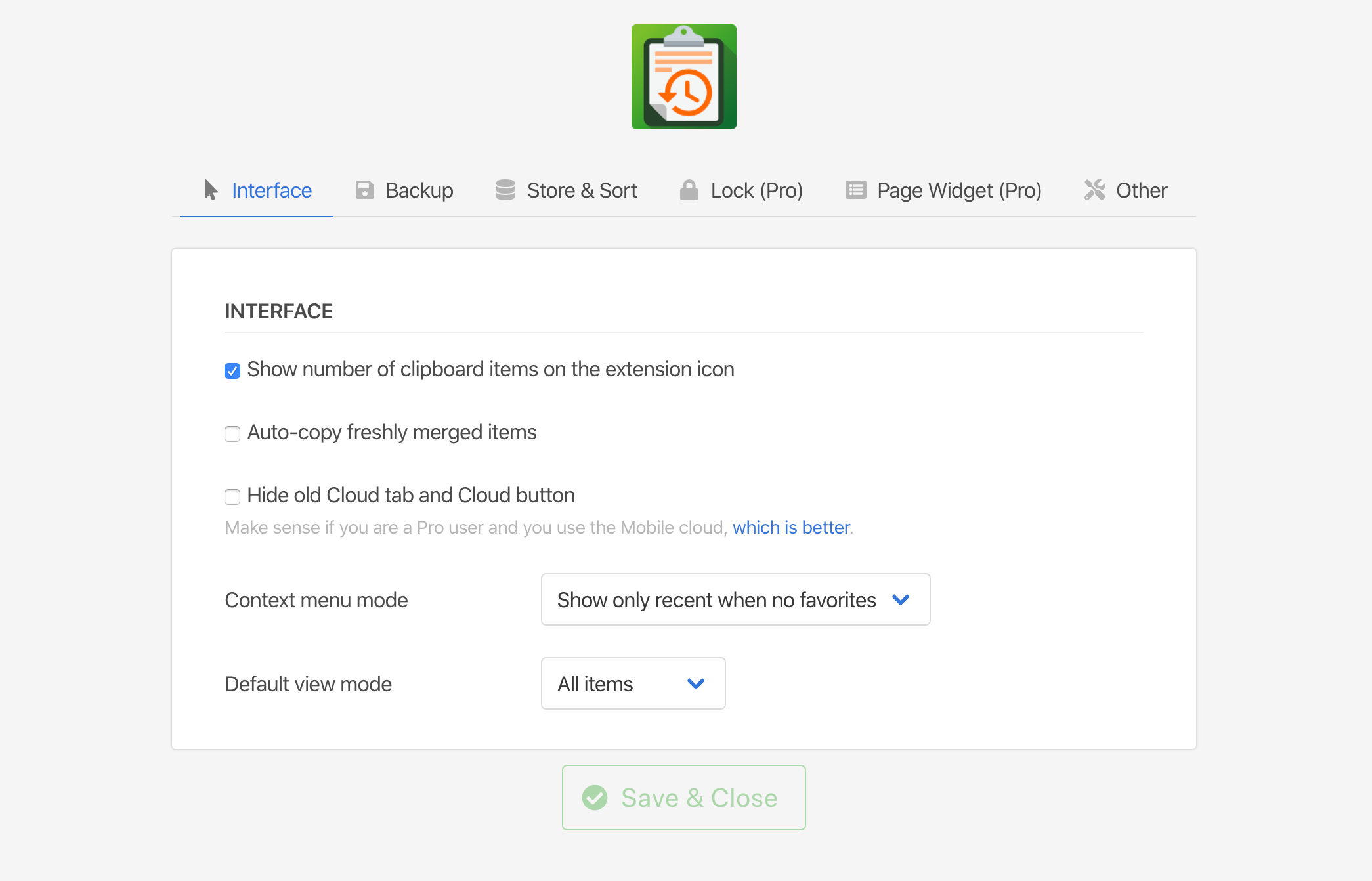Open the Default view mode dropdown
1372x881 pixels.
click(633, 683)
